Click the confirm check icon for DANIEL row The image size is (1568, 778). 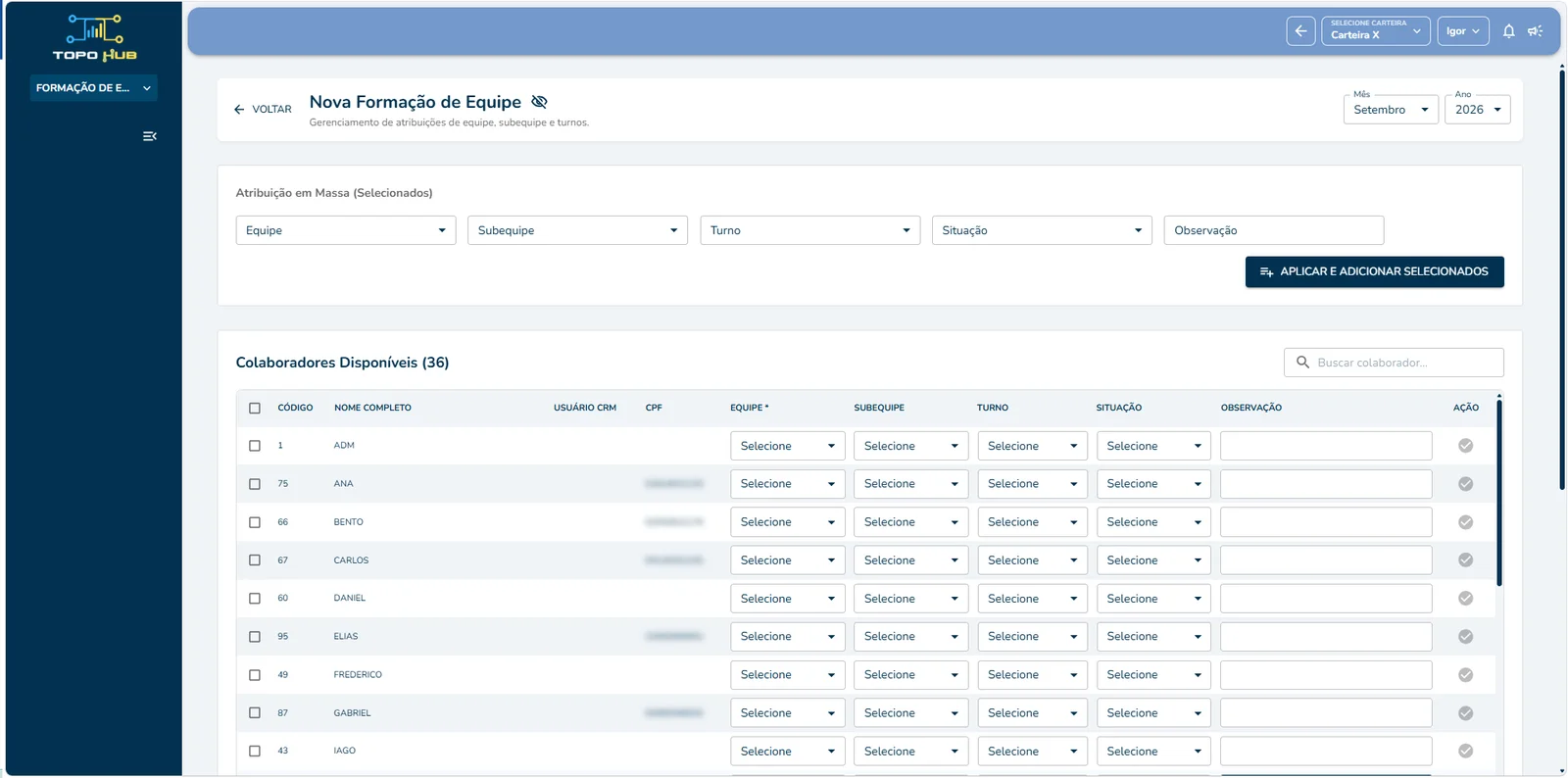click(1465, 599)
